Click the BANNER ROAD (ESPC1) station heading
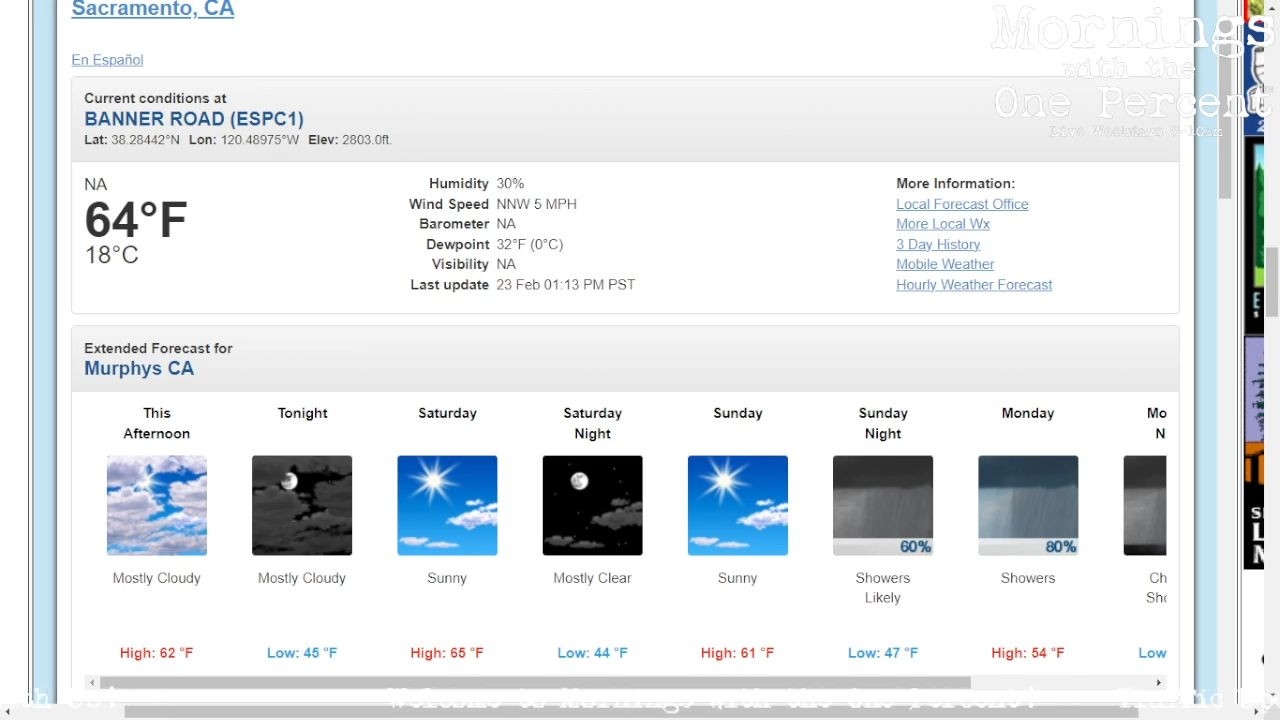Image resolution: width=1280 pixels, height=720 pixels. 194,119
